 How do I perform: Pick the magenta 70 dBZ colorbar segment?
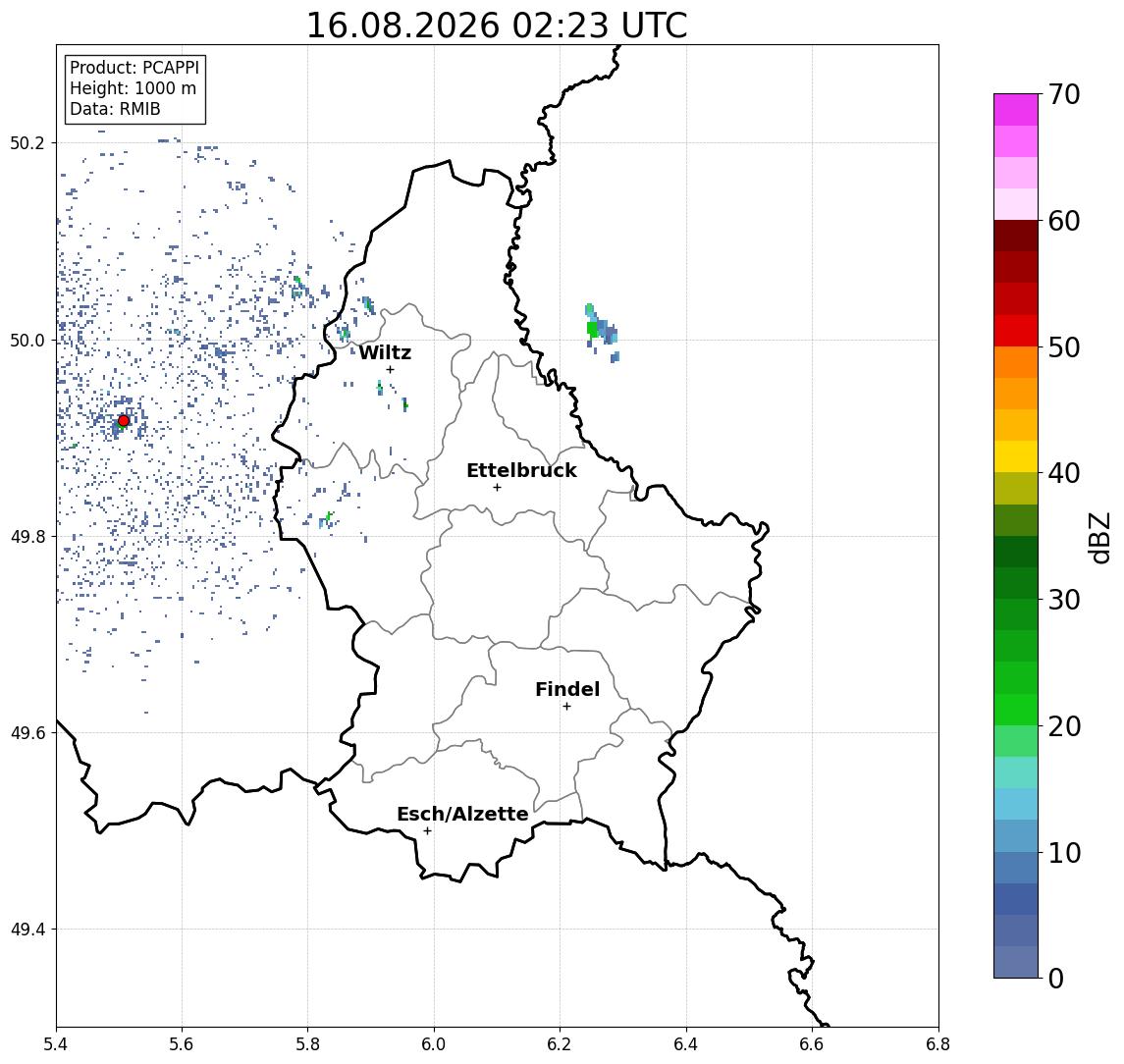click(x=1016, y=110)
